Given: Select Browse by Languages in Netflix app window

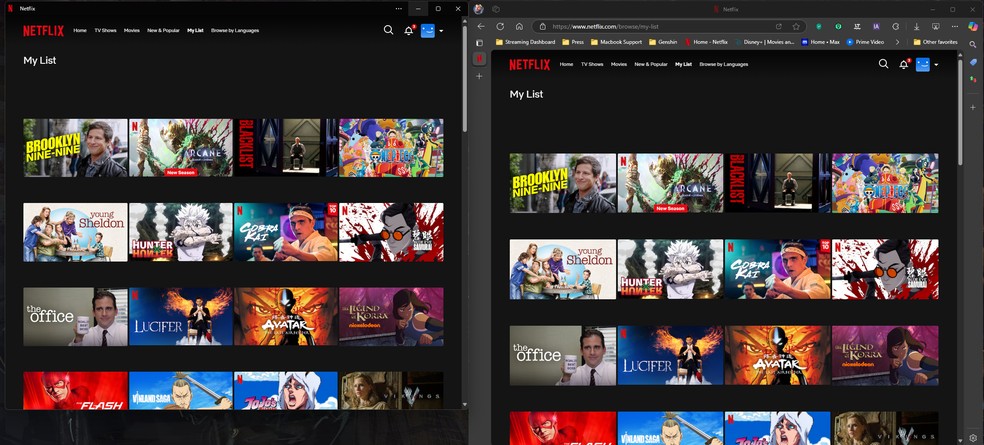Looking at the screenshot, I should click(235, 30).
